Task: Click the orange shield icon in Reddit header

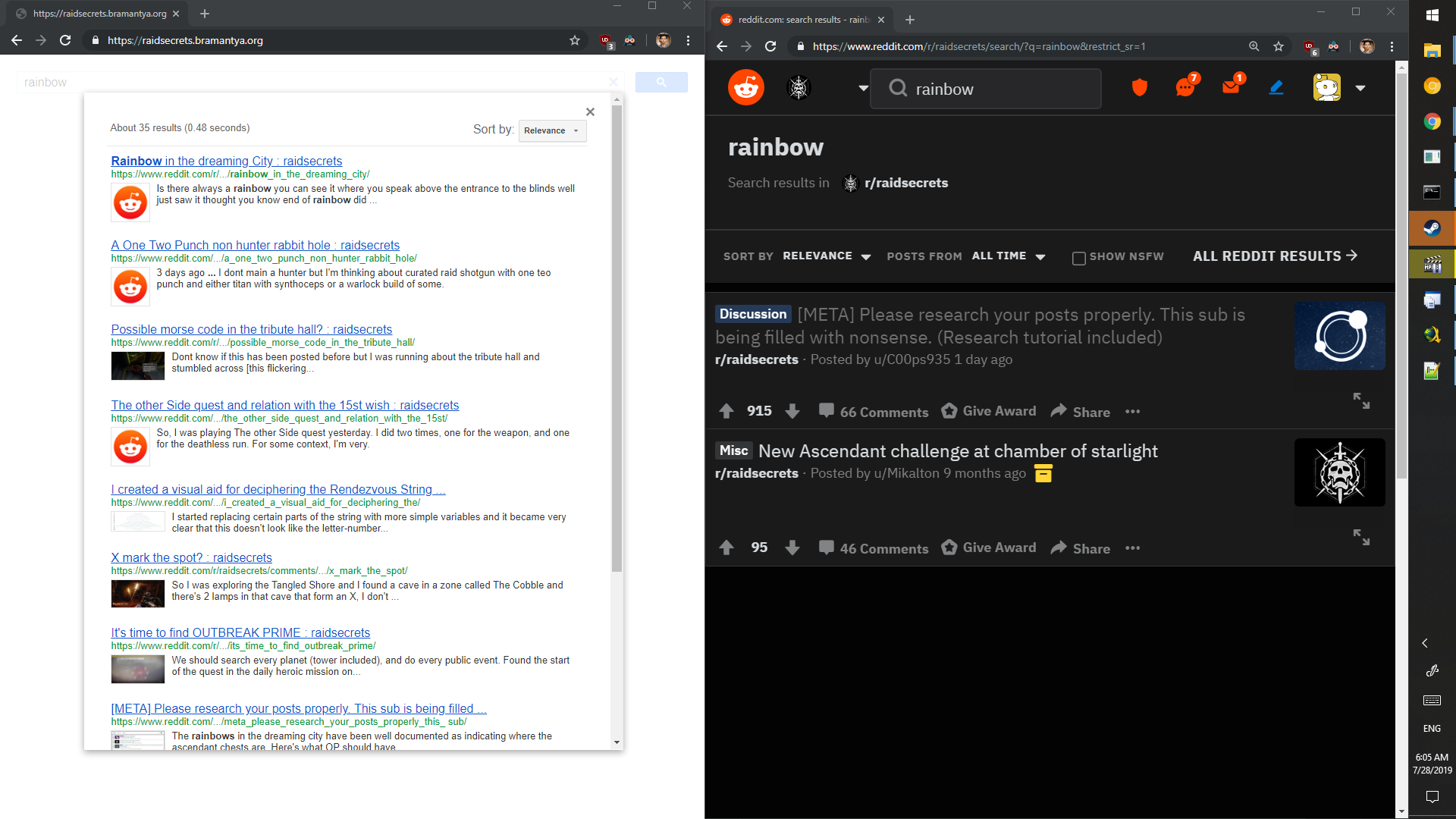Action: (1139, 87)
